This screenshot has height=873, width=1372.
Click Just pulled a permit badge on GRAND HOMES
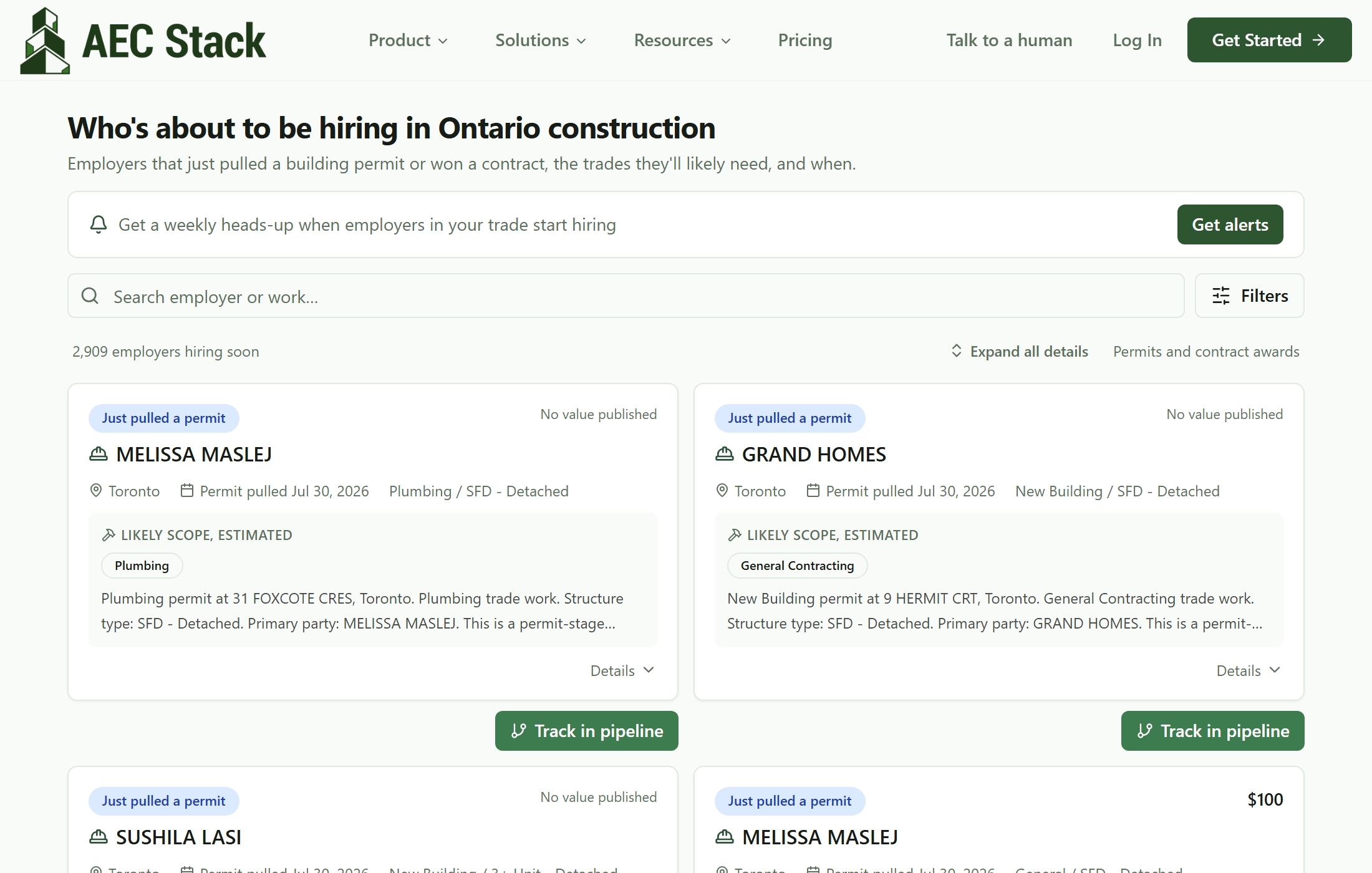[790, 418]
